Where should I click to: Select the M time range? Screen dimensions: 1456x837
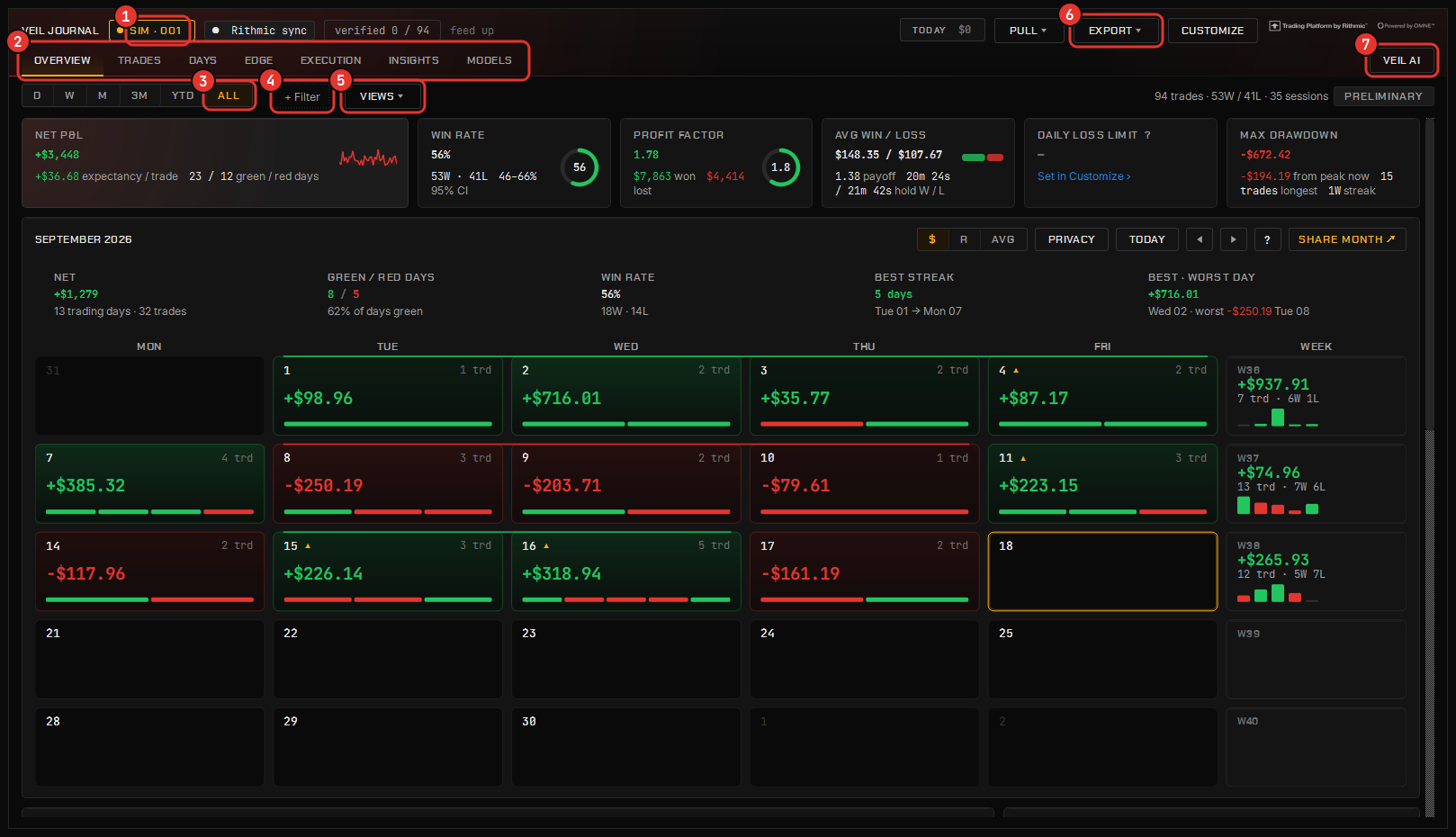103,95
